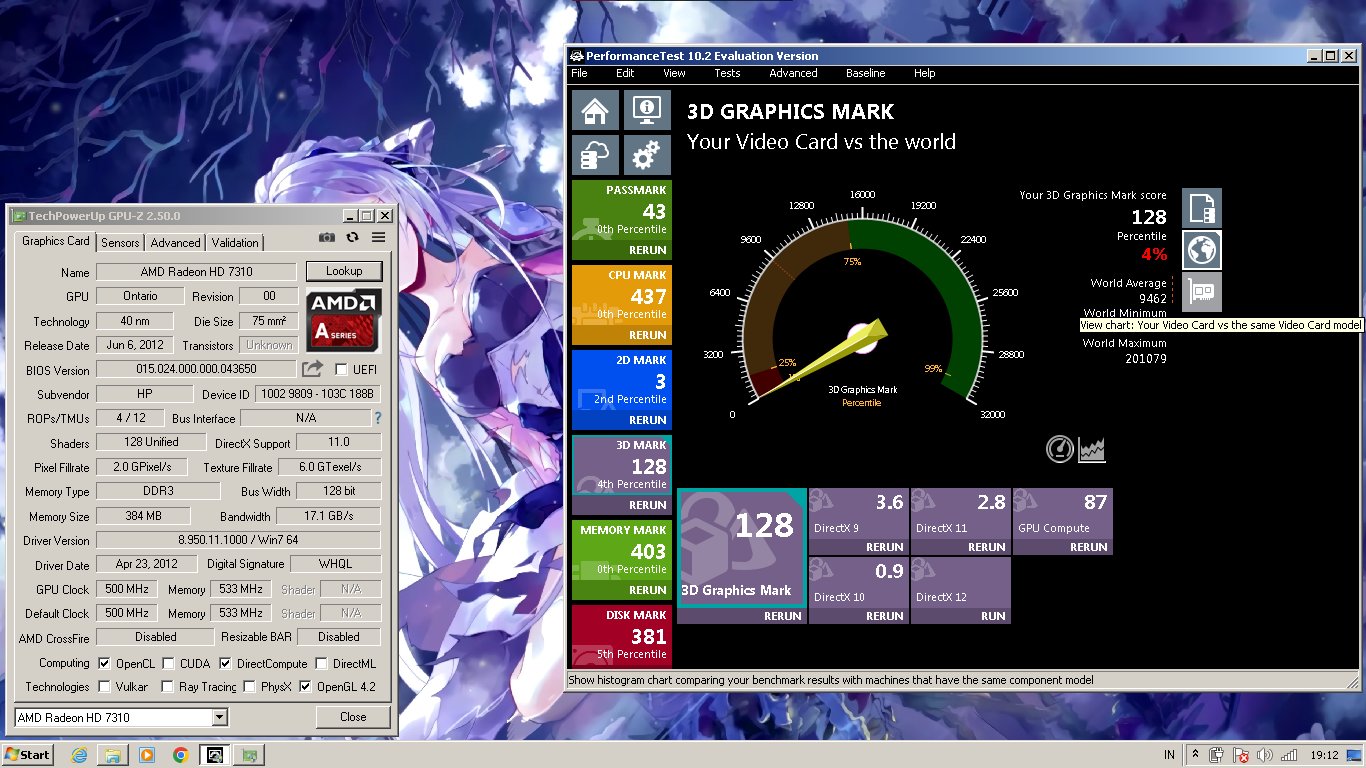
Task: Click the Start button
Action: tap(28, 754)
